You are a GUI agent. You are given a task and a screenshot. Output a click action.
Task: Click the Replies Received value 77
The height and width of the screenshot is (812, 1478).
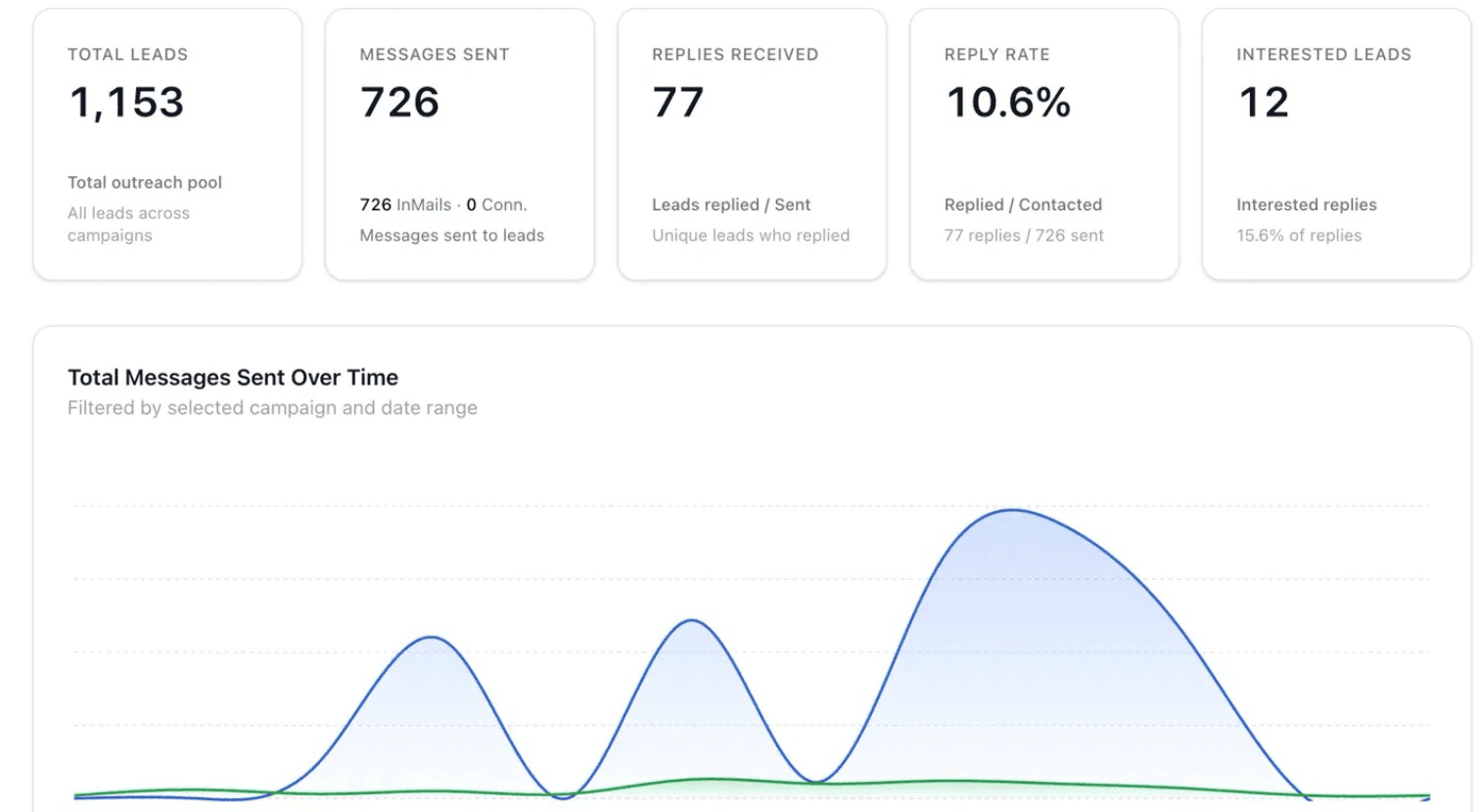point(678,103)
